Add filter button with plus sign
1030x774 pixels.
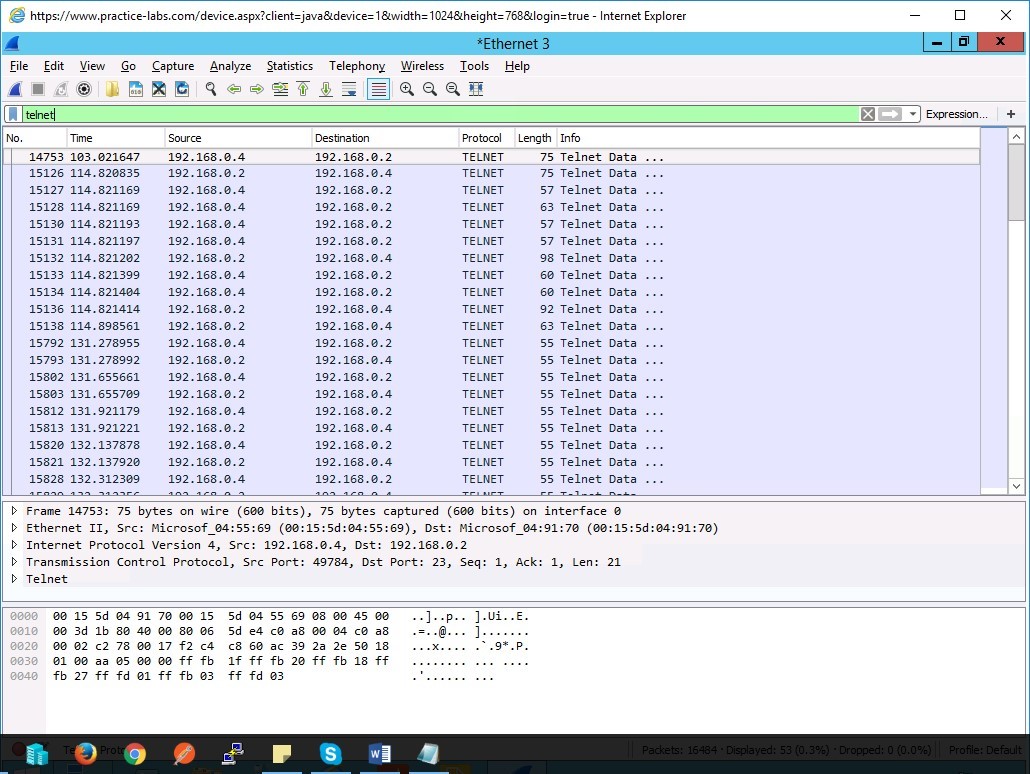coord(1011,114)
